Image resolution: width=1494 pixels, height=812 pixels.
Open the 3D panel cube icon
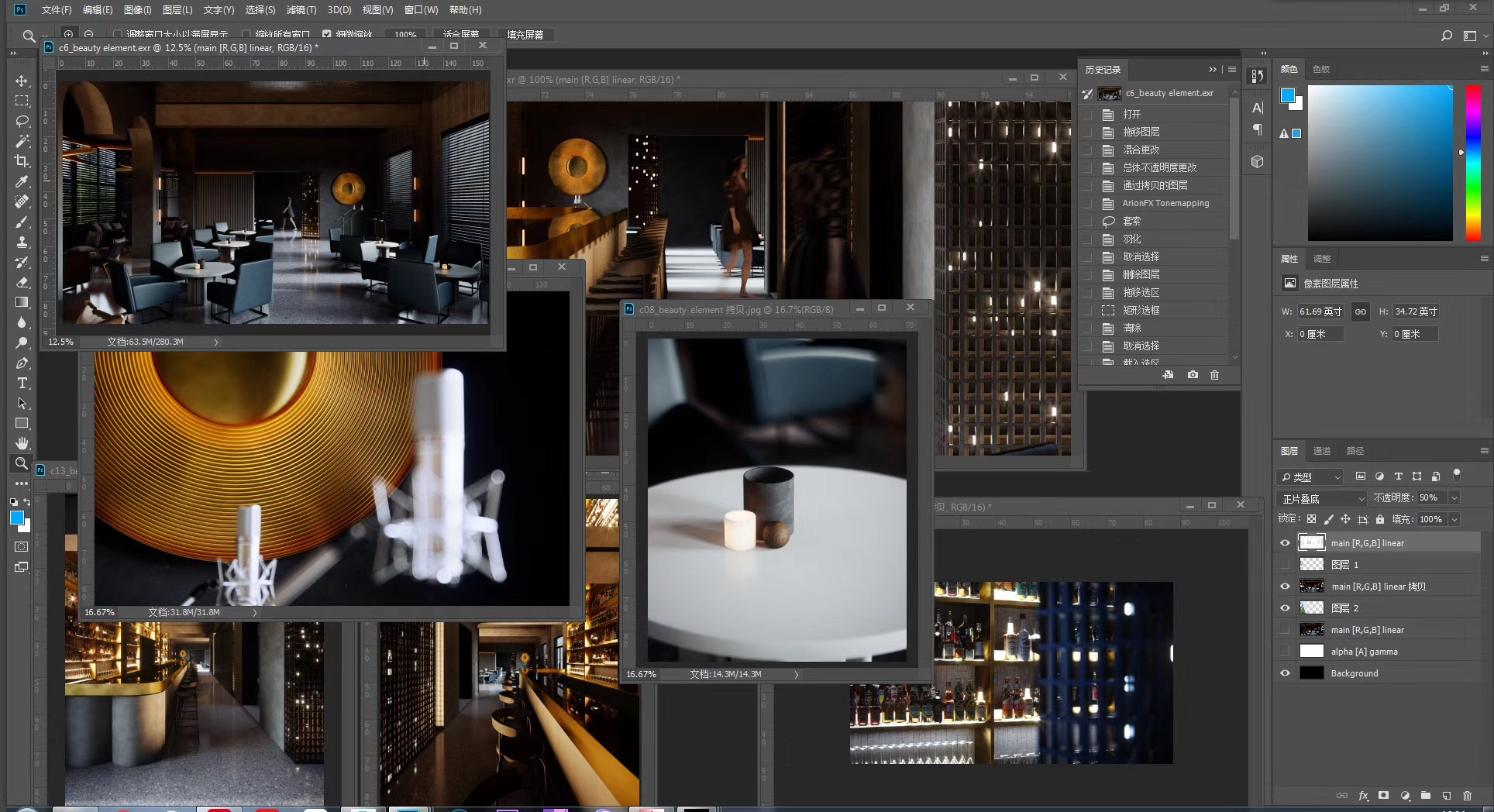tap(1257, 161)
